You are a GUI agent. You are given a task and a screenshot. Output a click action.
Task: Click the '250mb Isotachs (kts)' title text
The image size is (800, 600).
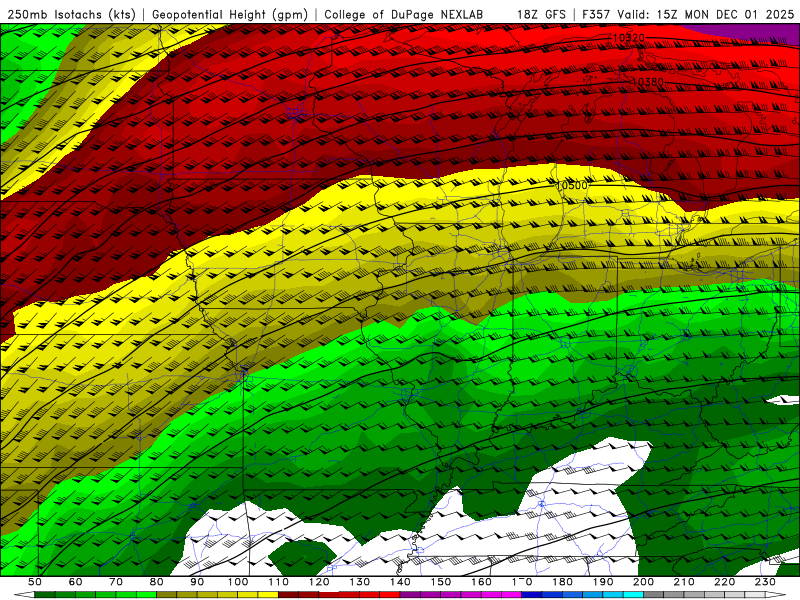pos(71,14)
